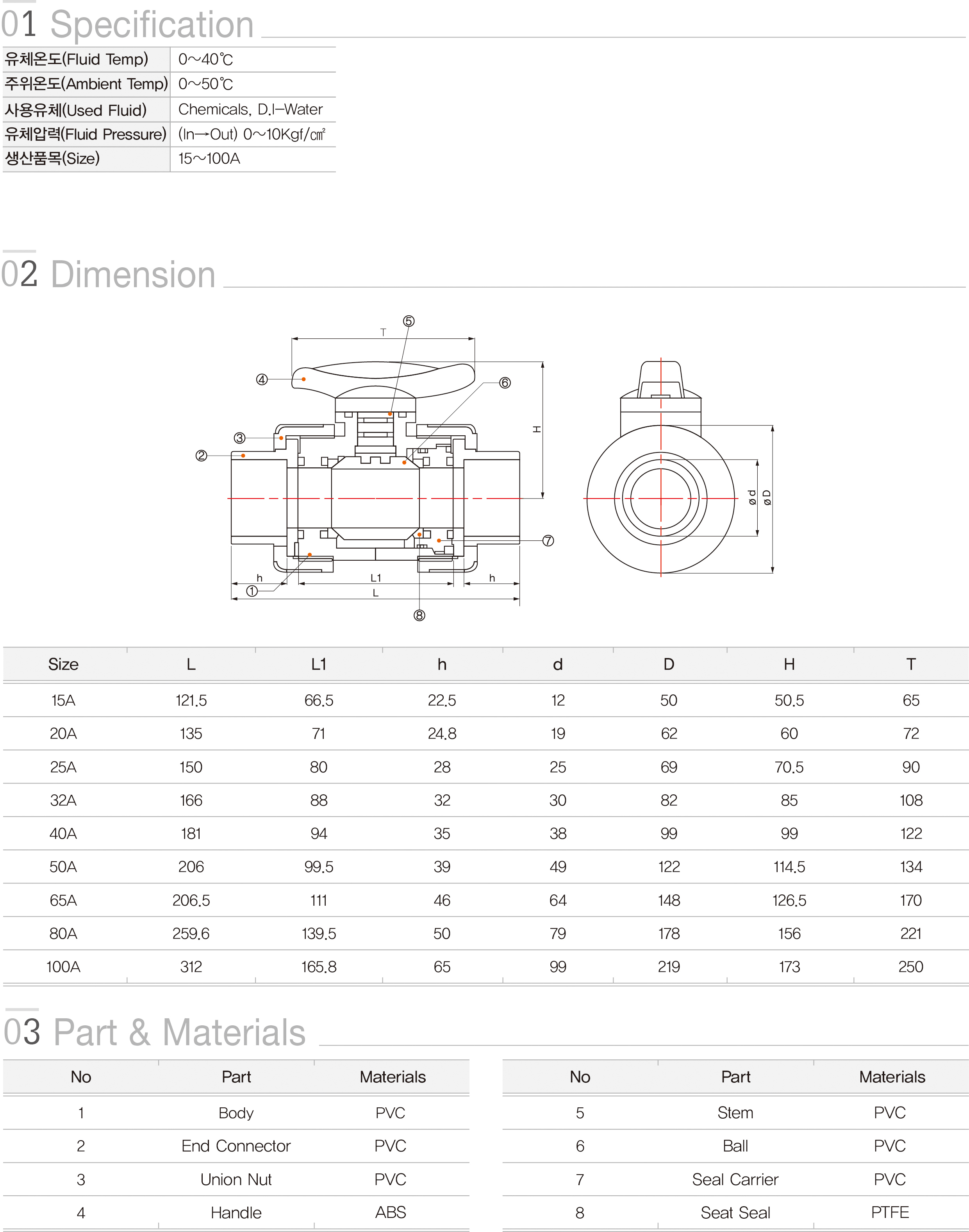The height and width of the screenshot is (1232, 969).
Task: Click the 'Size' column header
Action: (63, 664)
